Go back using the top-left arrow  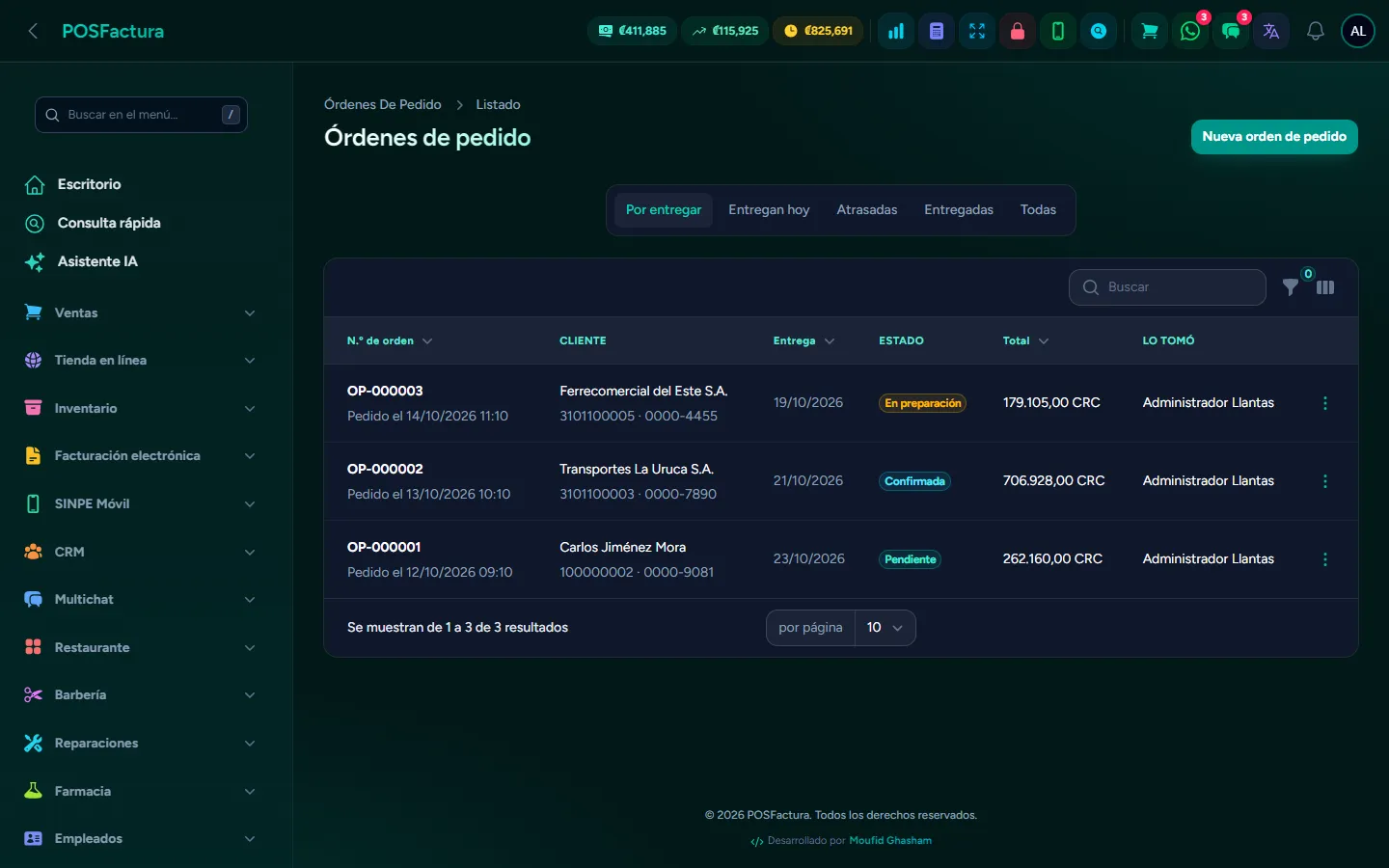[33, 31]
